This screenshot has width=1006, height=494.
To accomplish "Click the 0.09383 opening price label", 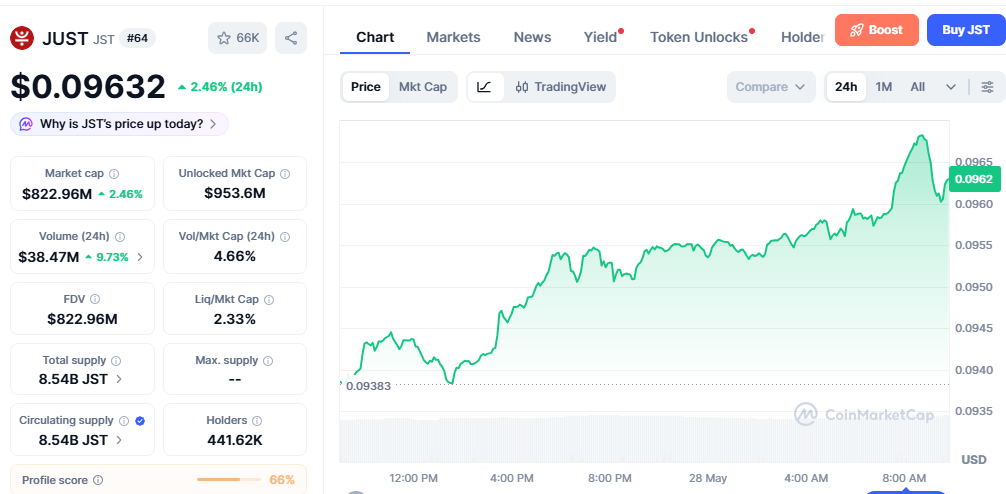I will (368, 386).
